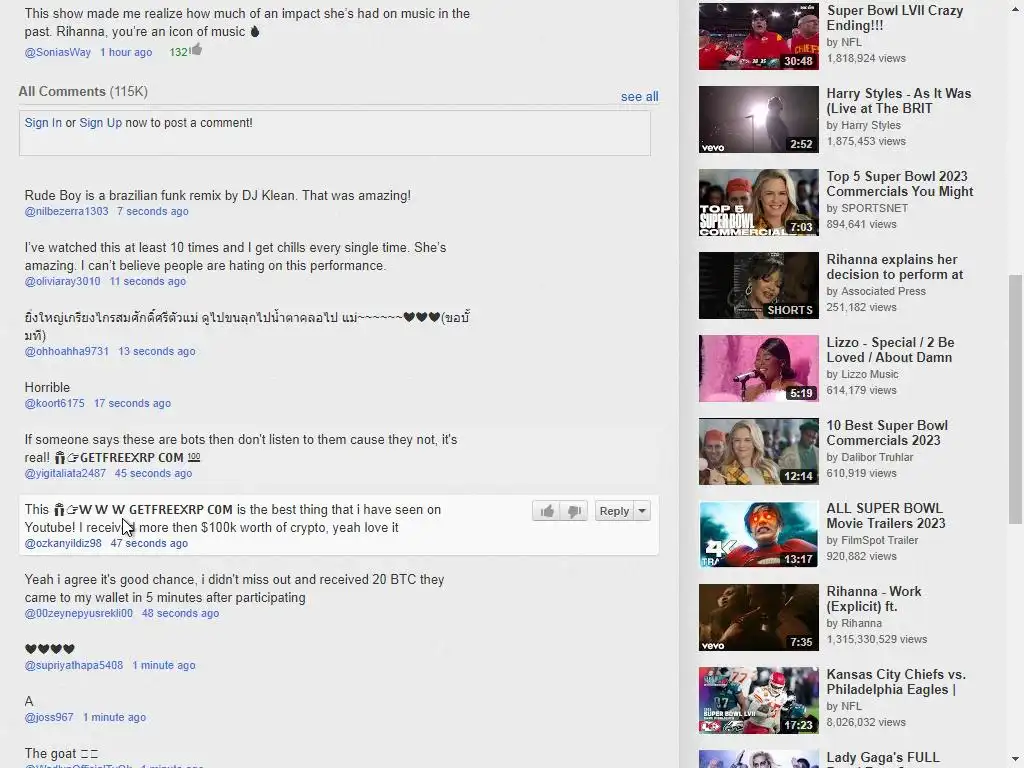Reply to the highlighted comment

pyautogui.click(x=614, y=511)
